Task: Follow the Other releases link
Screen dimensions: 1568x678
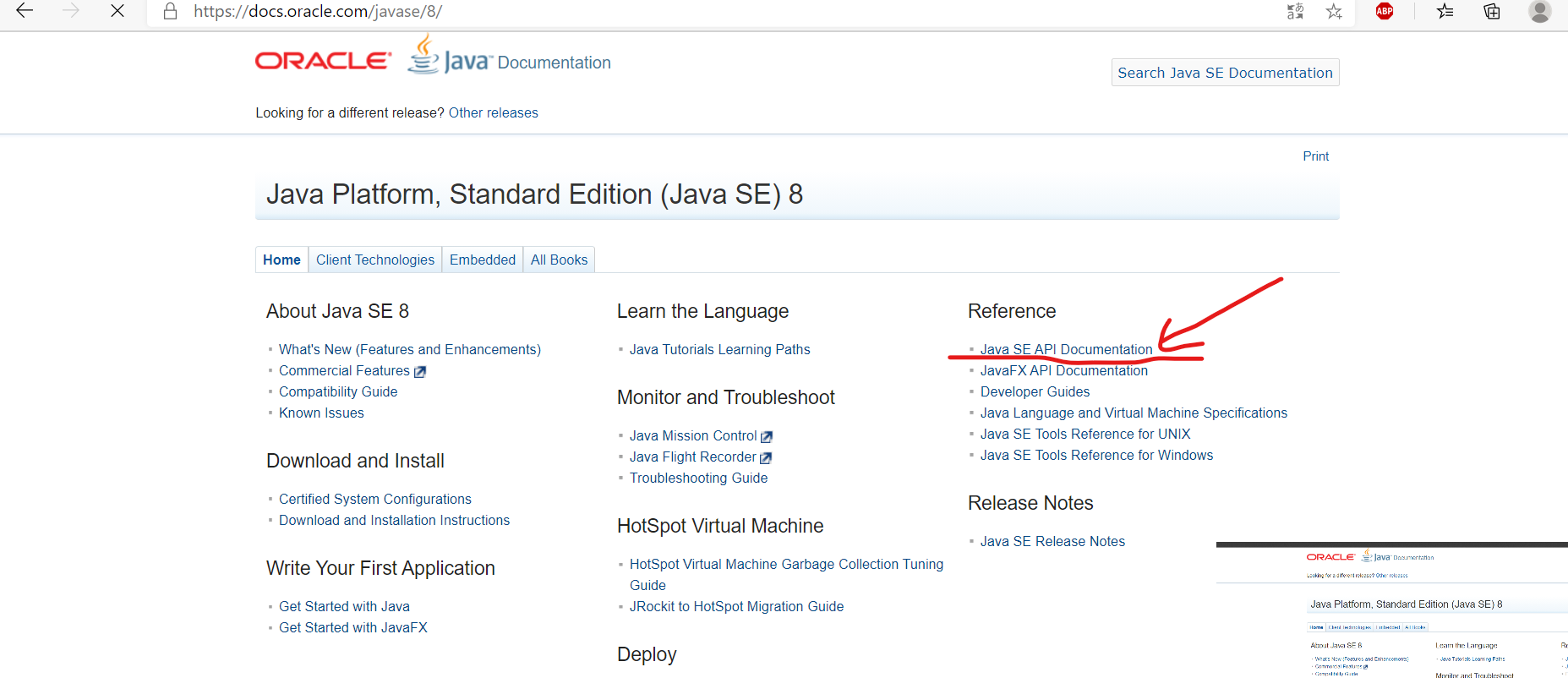Action: point(493,112)
